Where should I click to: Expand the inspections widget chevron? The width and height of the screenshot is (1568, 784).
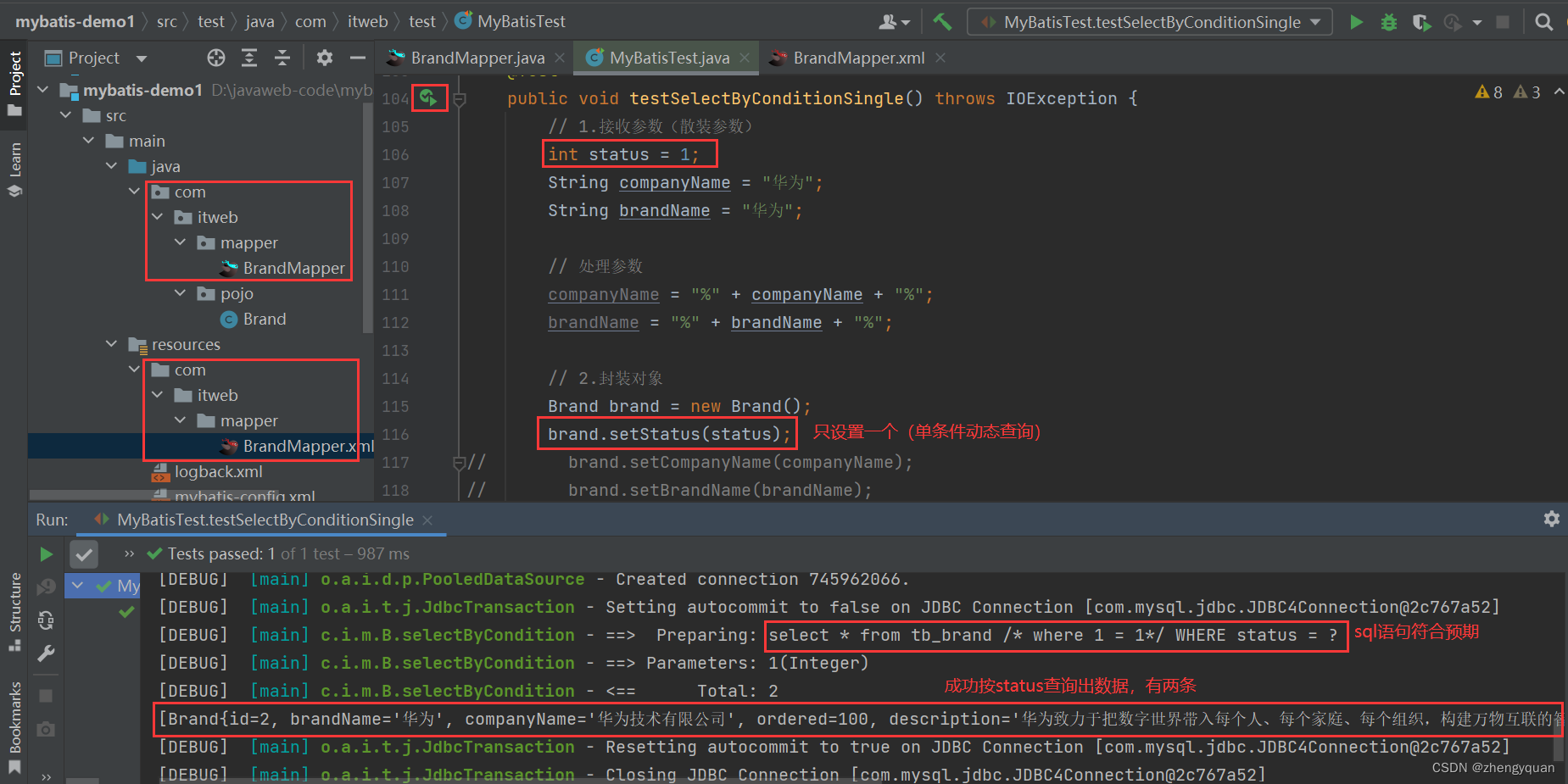[x=1559, y=92]
